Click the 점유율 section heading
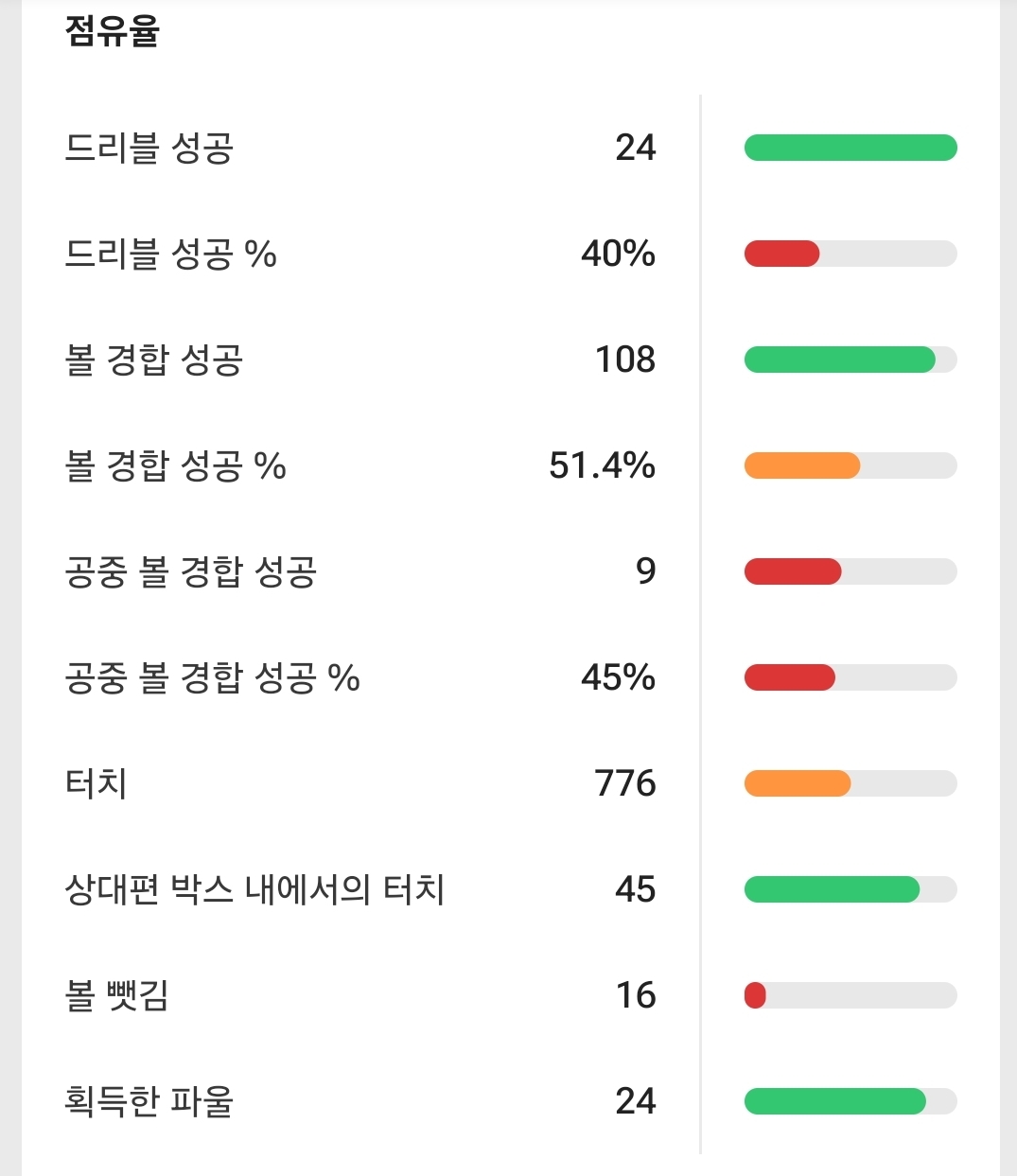The width and height of the screenshot is (1017, 1176). [112, 31]
